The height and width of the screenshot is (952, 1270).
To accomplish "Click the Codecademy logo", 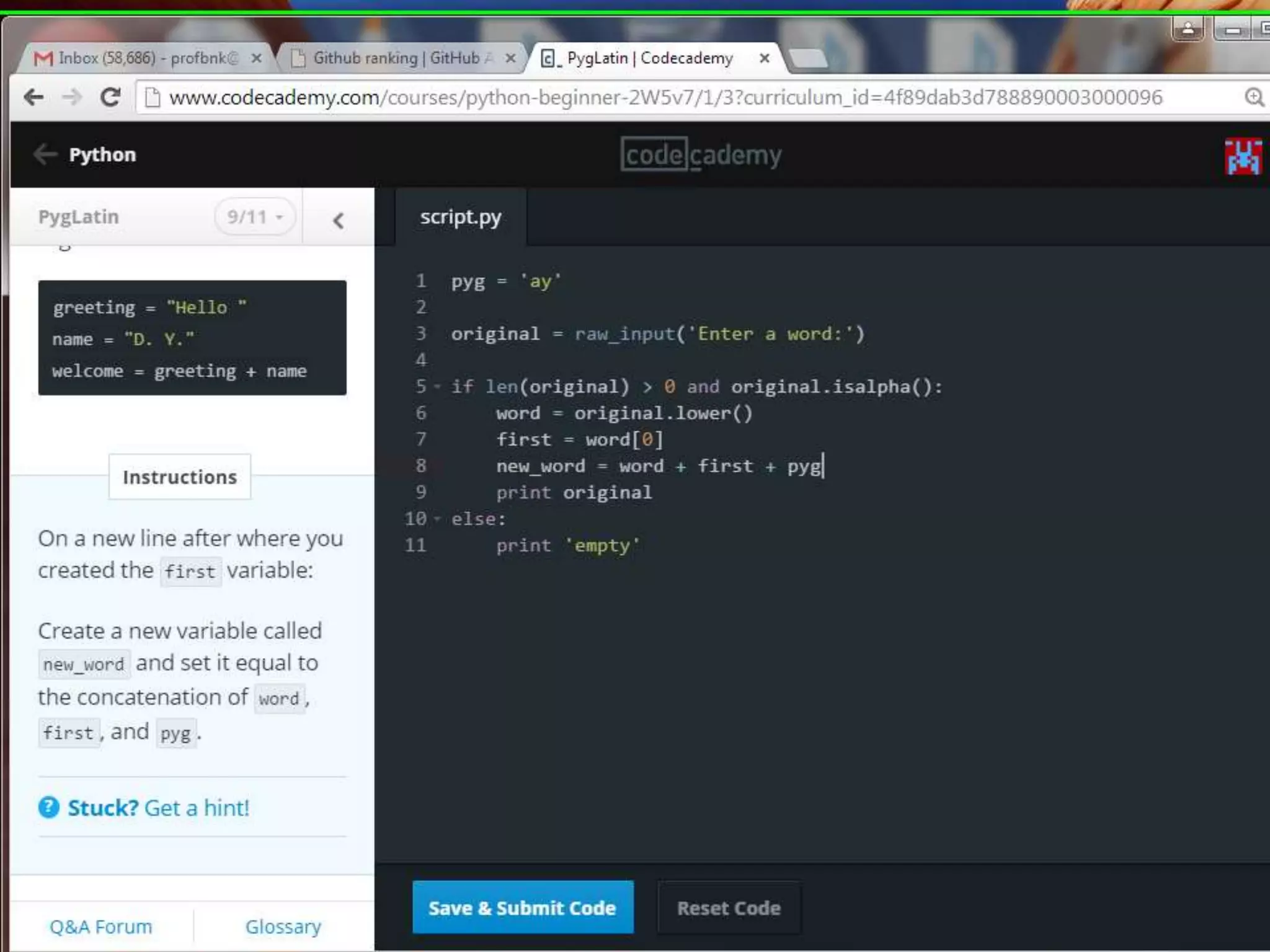I will tap(701, 154).
